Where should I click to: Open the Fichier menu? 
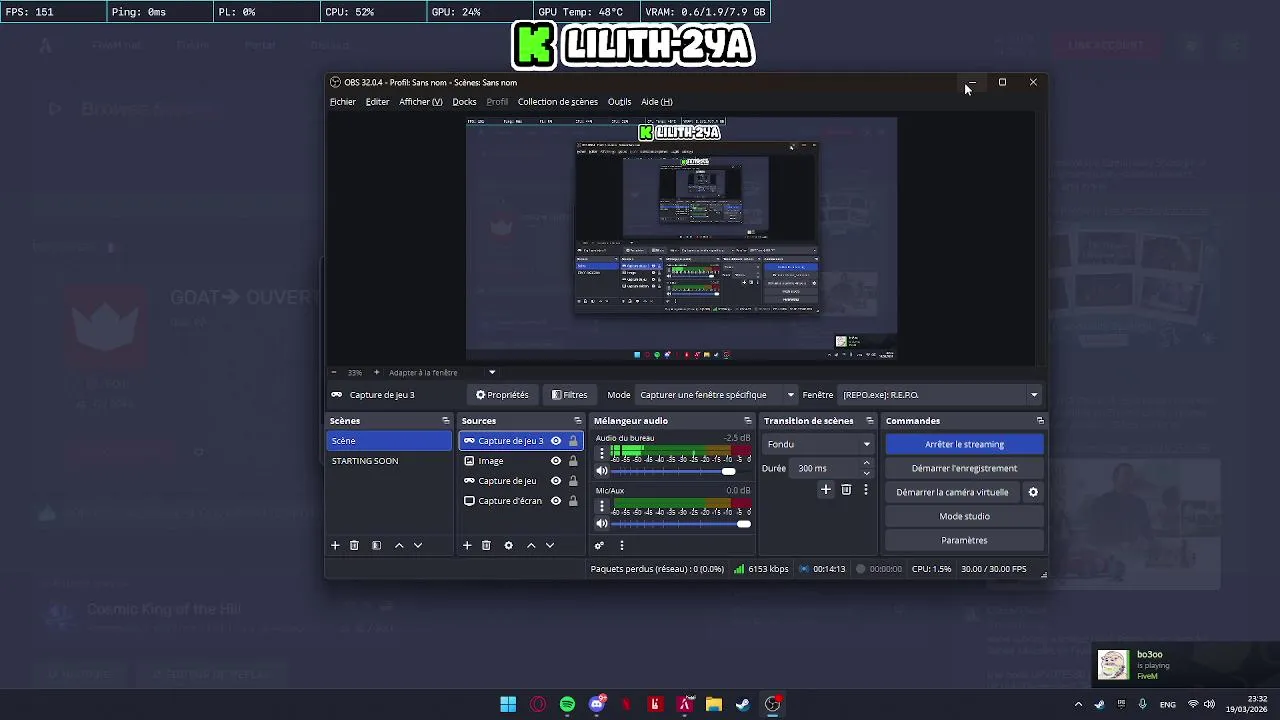(x=343, y=102)
